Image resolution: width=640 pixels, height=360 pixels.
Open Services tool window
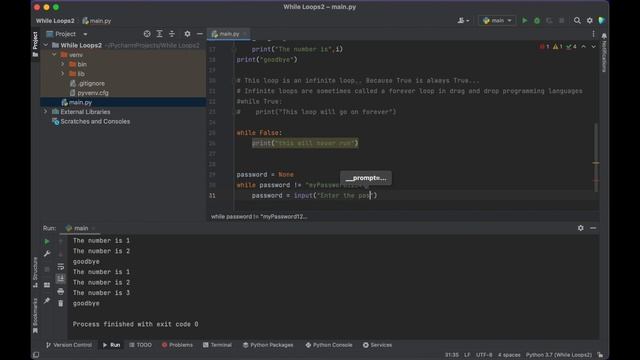[x=377, y=345]
